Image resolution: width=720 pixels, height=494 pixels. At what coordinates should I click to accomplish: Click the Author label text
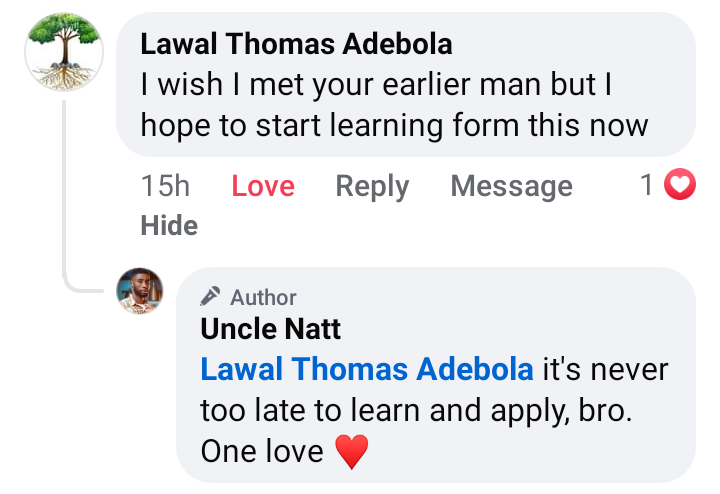coord(263,297)
